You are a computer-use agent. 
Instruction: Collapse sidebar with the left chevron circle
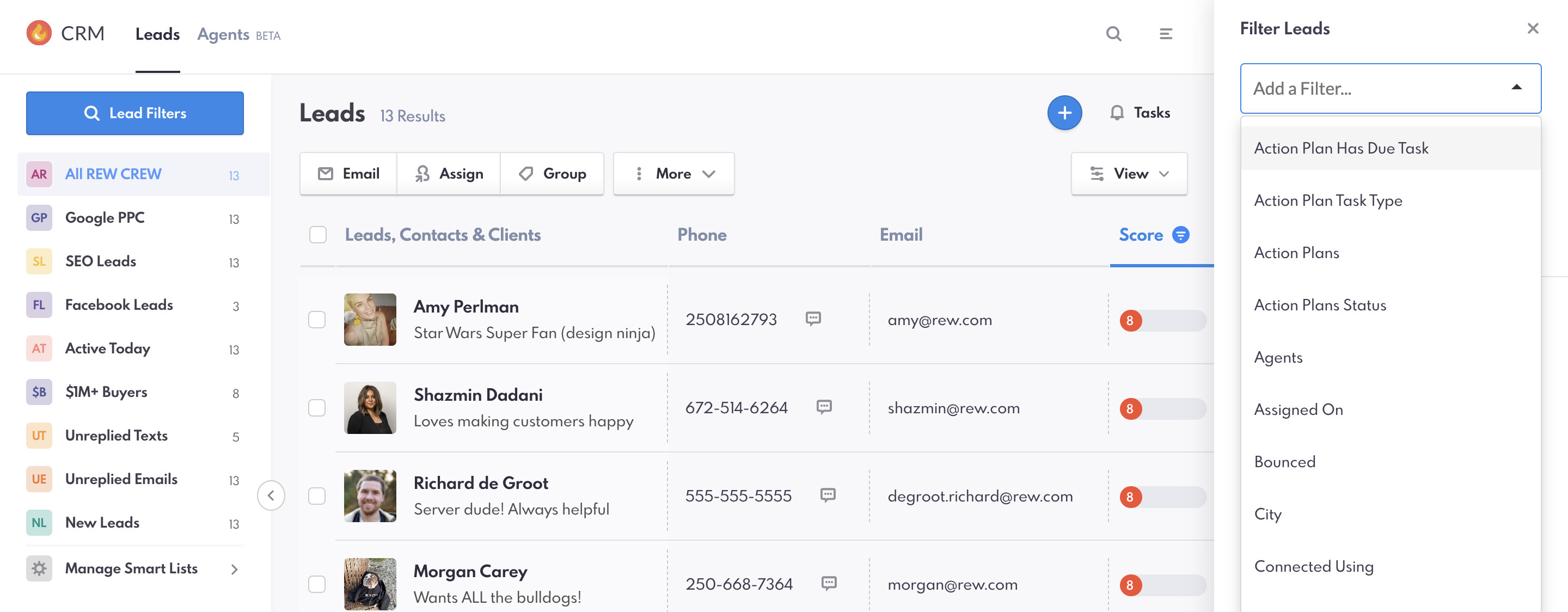click(271, 495)
